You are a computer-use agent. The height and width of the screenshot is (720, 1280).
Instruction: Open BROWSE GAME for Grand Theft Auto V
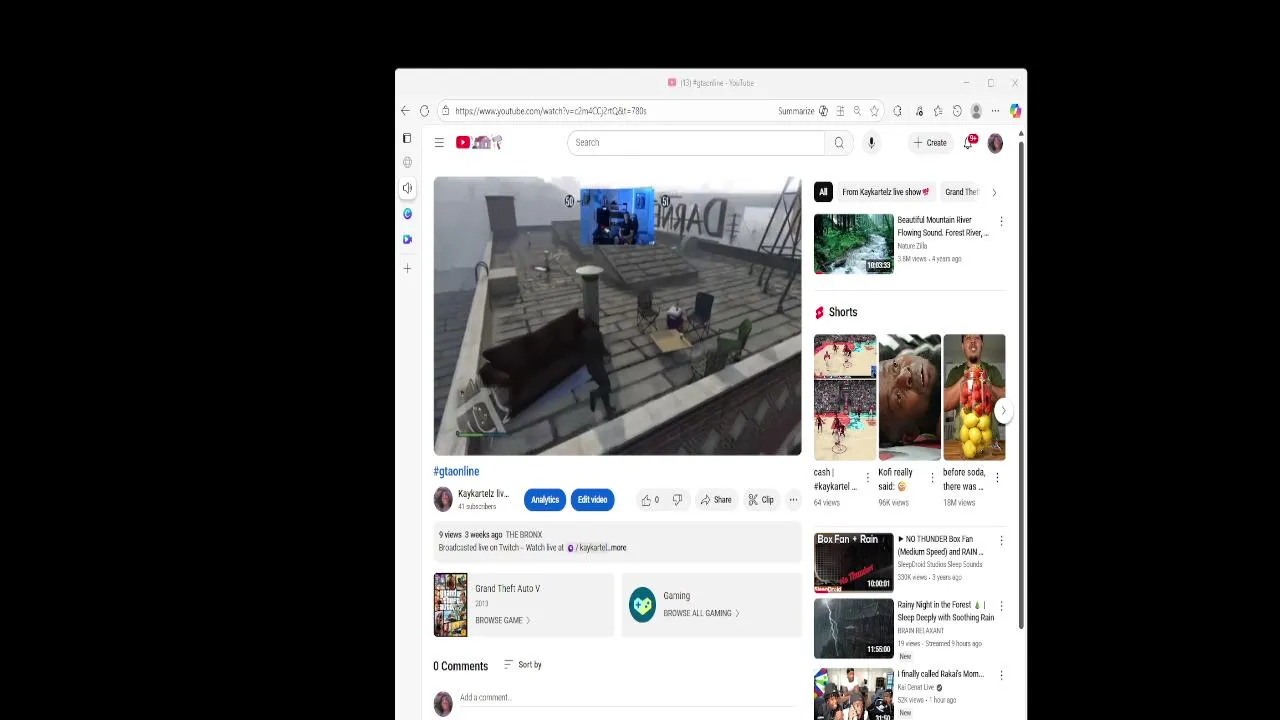[503, 620]
